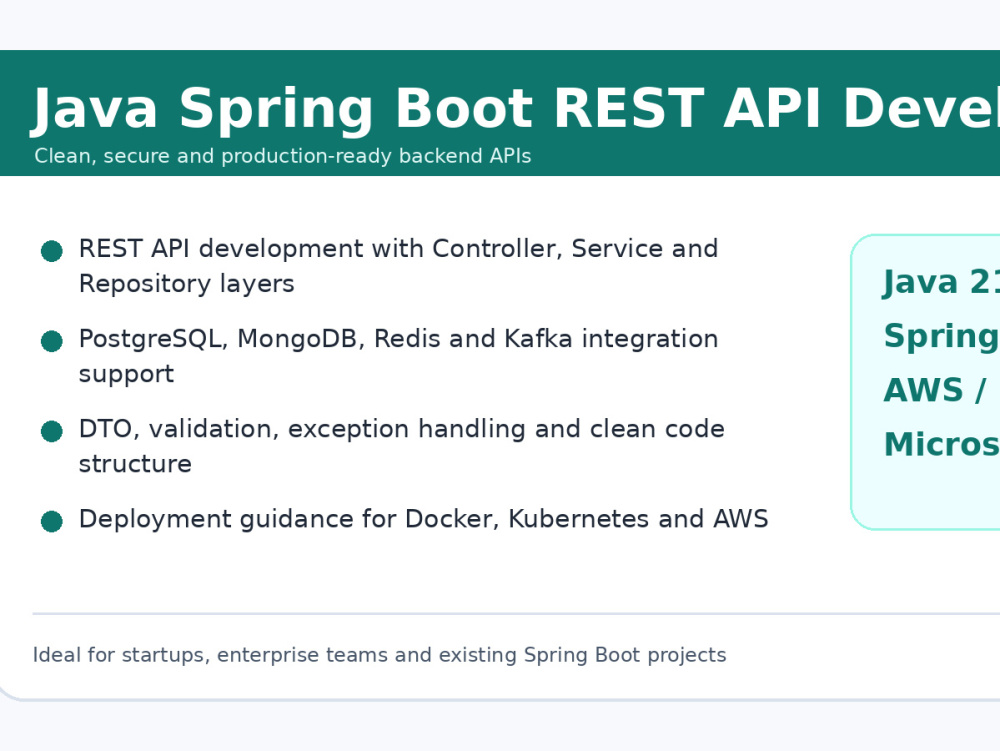This screenshot has height=751, width=1000.
Task: Click the bullet text about Controller, Service and Repository layers
Action: pos(399,266)
